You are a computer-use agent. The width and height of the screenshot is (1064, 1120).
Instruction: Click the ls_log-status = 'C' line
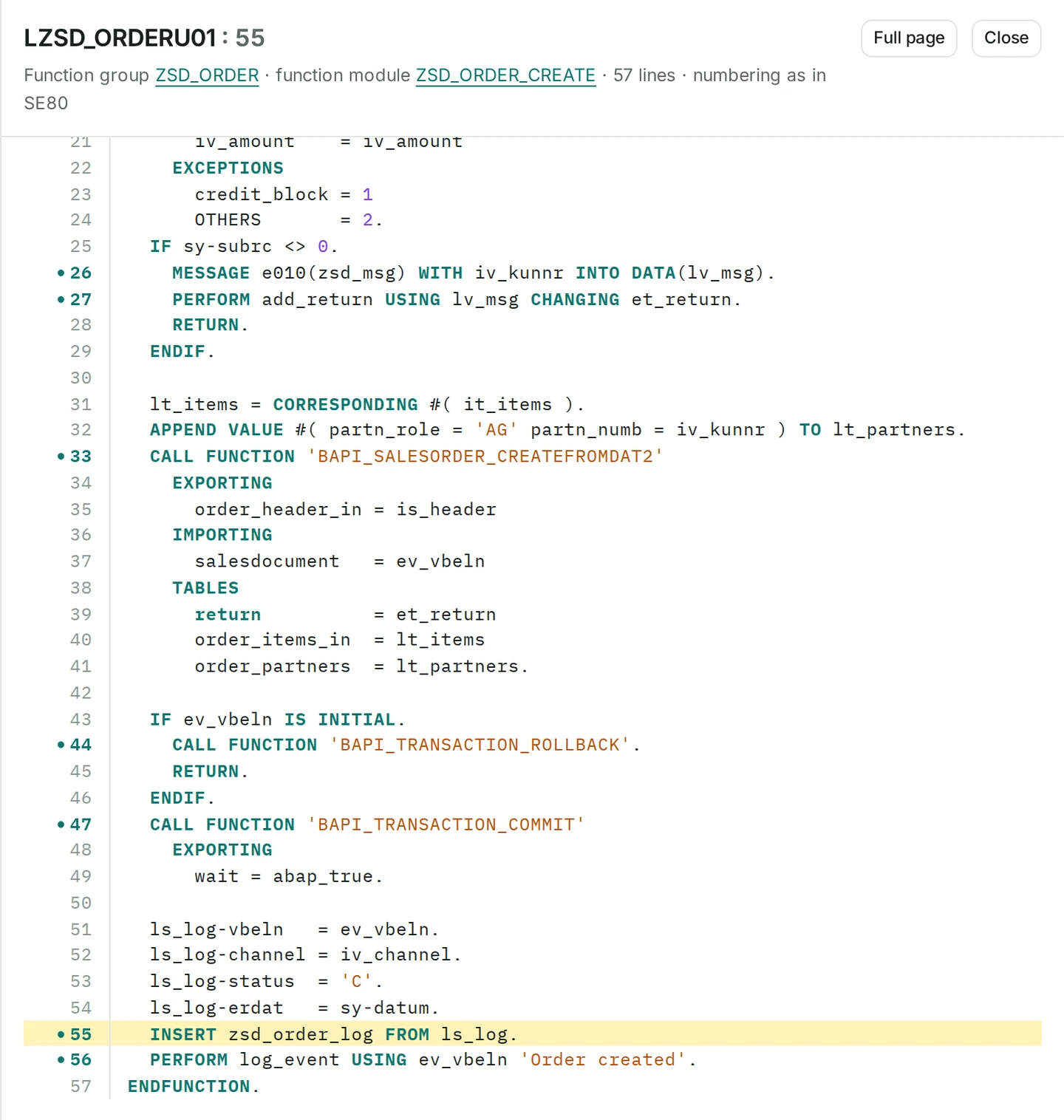267,981
